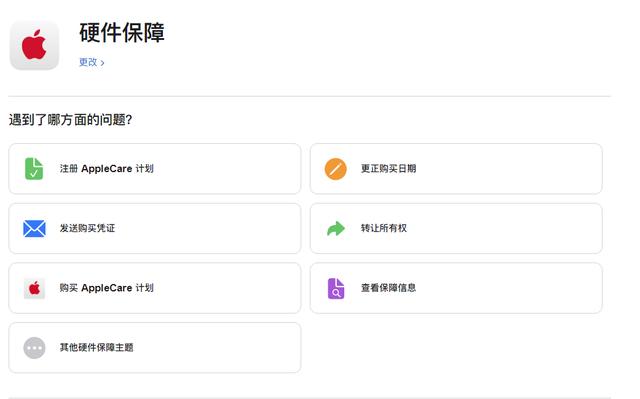
Task: Choose the 购买 AppleCare 计划 label
Action: click(107, 288)
